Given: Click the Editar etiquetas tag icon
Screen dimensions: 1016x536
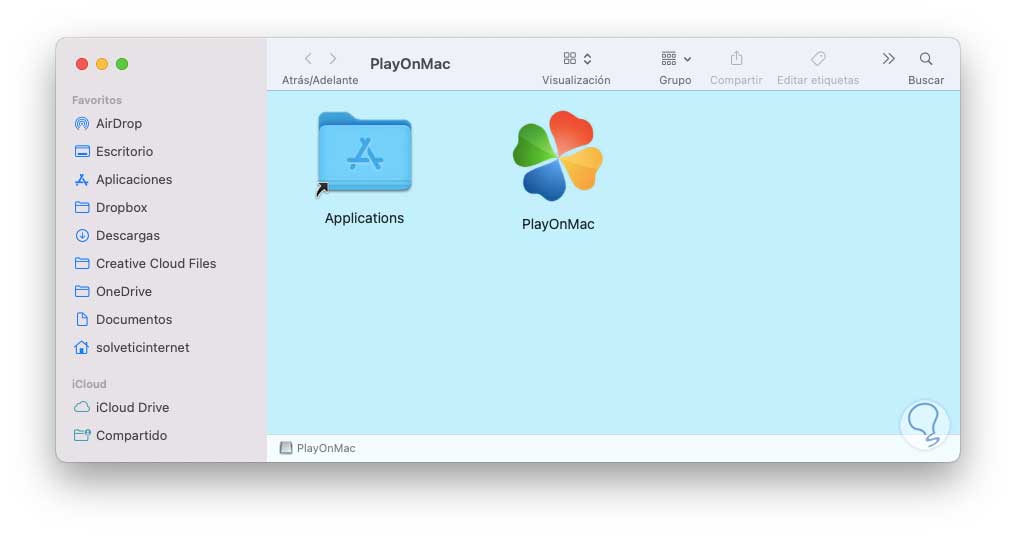Looking at the screenshot, I should pyautogui.click(x=818, y=59).
